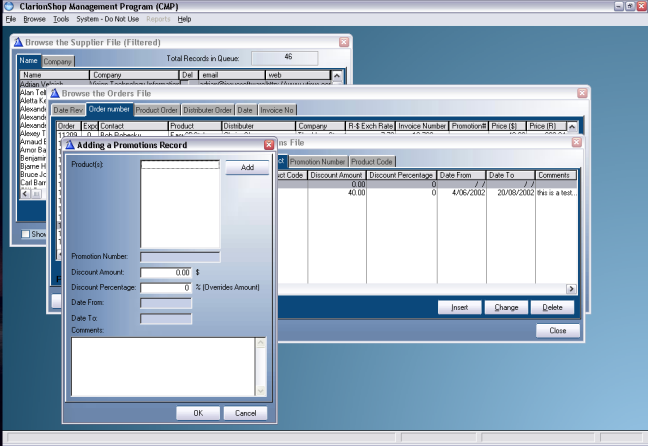Viewport: 648px width, 446px height.
Task: Click the Adding a Promotions Record window icon
Action: click(x=69, y=145)
